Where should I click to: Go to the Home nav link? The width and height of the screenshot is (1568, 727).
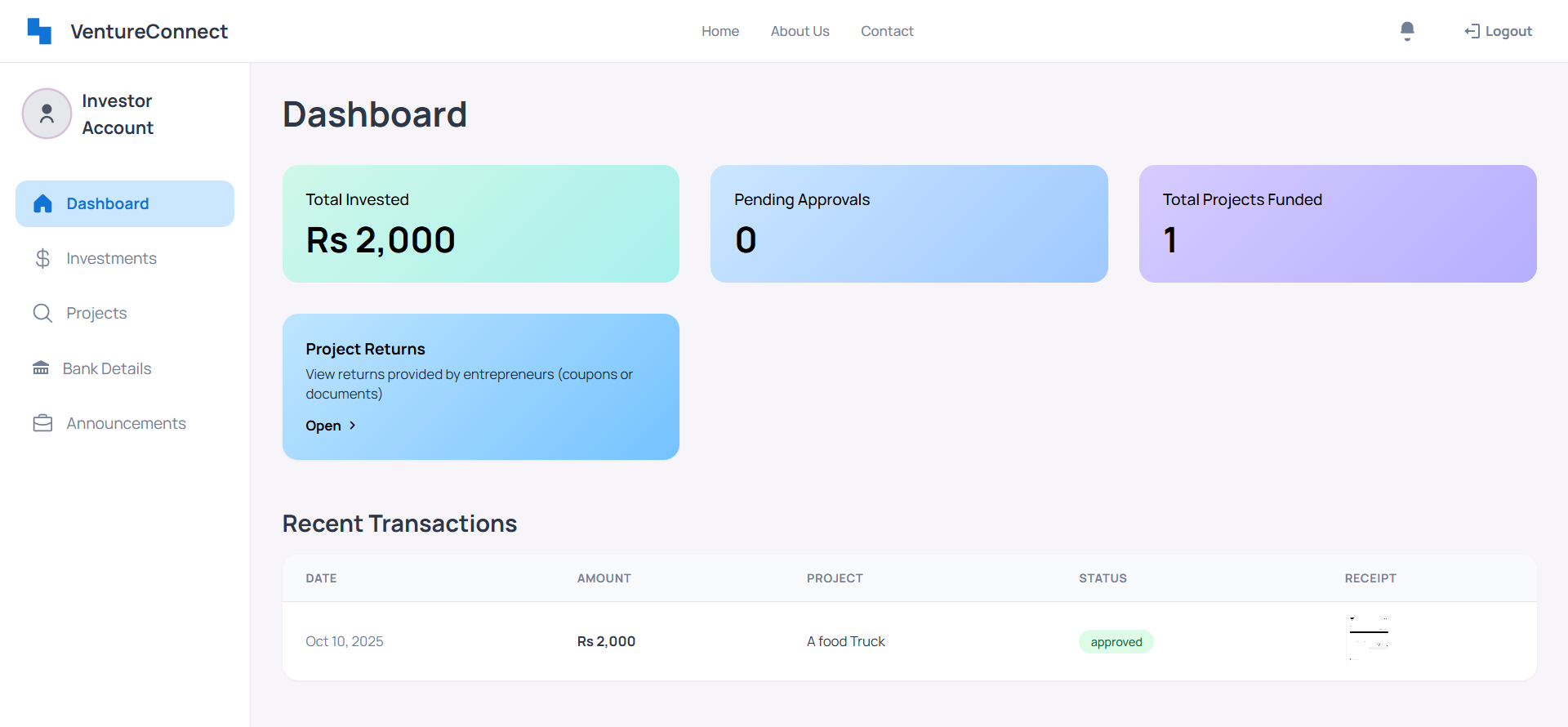tap(720, 31)
